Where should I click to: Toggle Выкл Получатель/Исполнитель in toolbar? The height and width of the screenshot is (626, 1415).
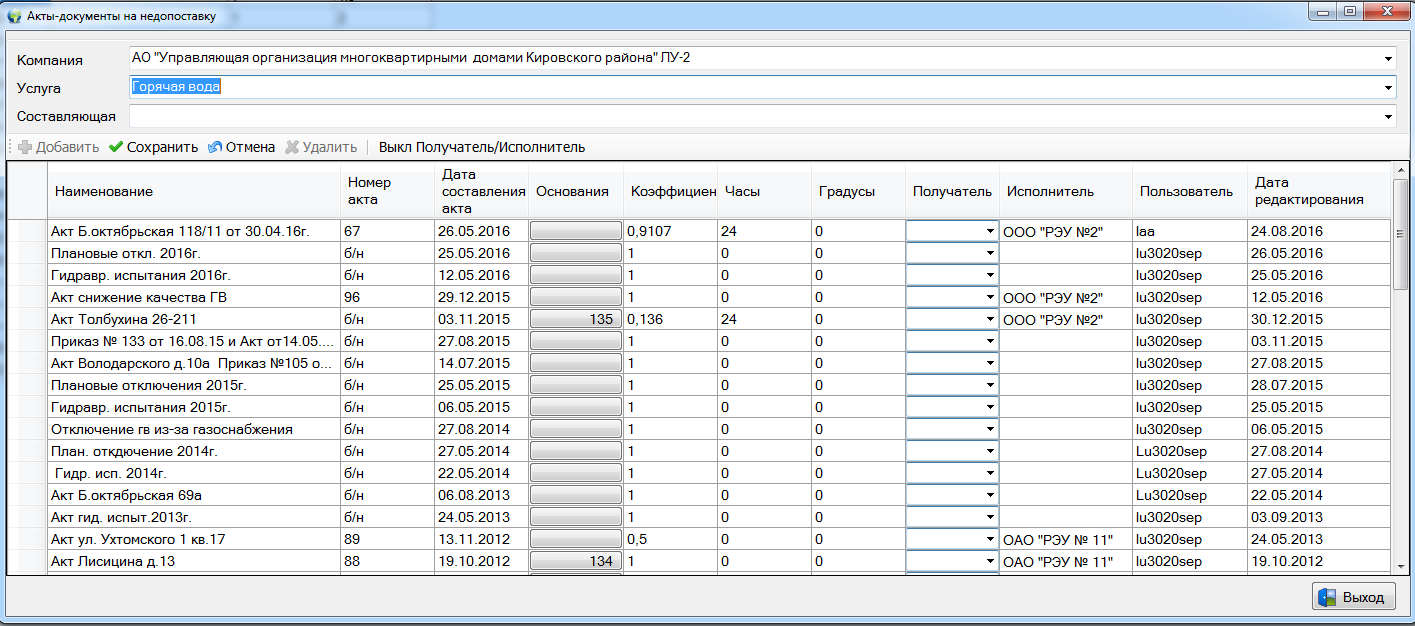pyautogui.click(x=481, y=147)
